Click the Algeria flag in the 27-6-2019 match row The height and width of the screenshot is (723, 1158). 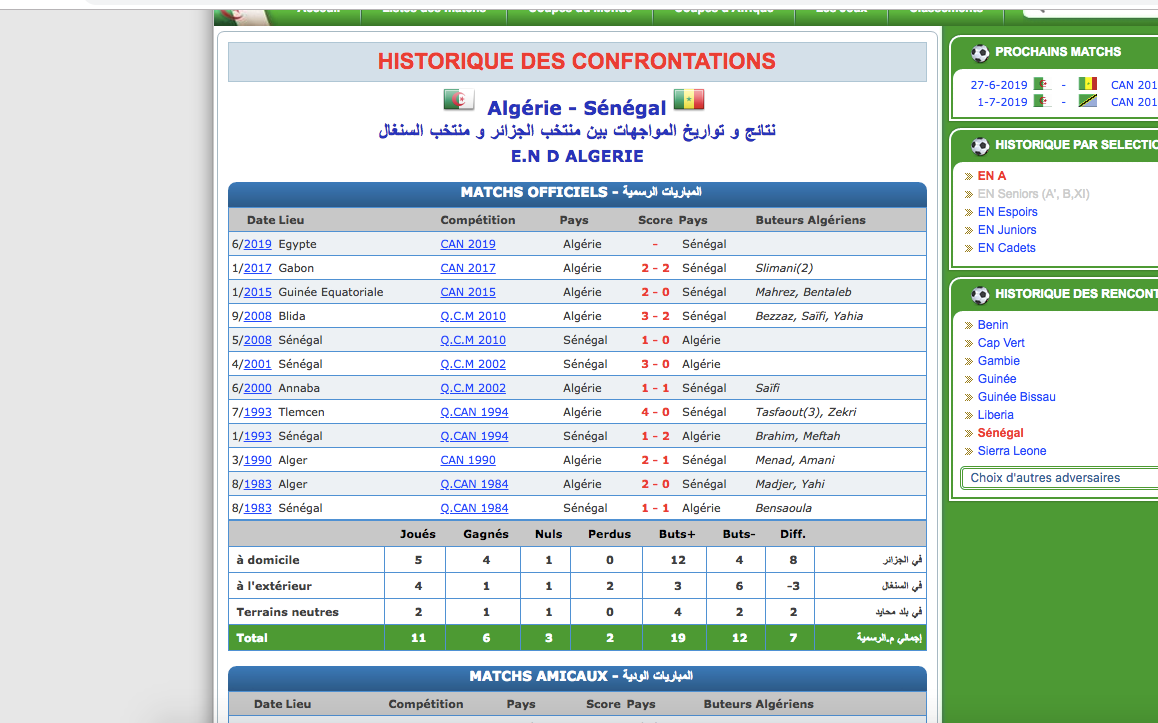click(x=1041, y=85)
